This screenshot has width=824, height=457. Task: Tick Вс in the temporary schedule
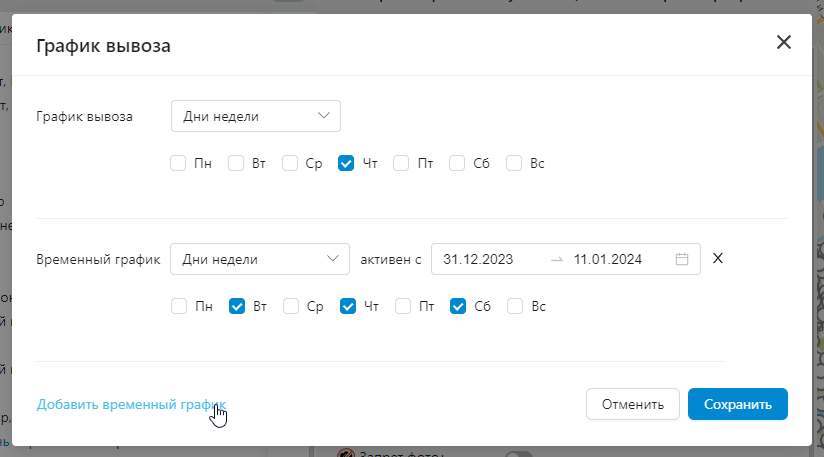coord(516,306)
